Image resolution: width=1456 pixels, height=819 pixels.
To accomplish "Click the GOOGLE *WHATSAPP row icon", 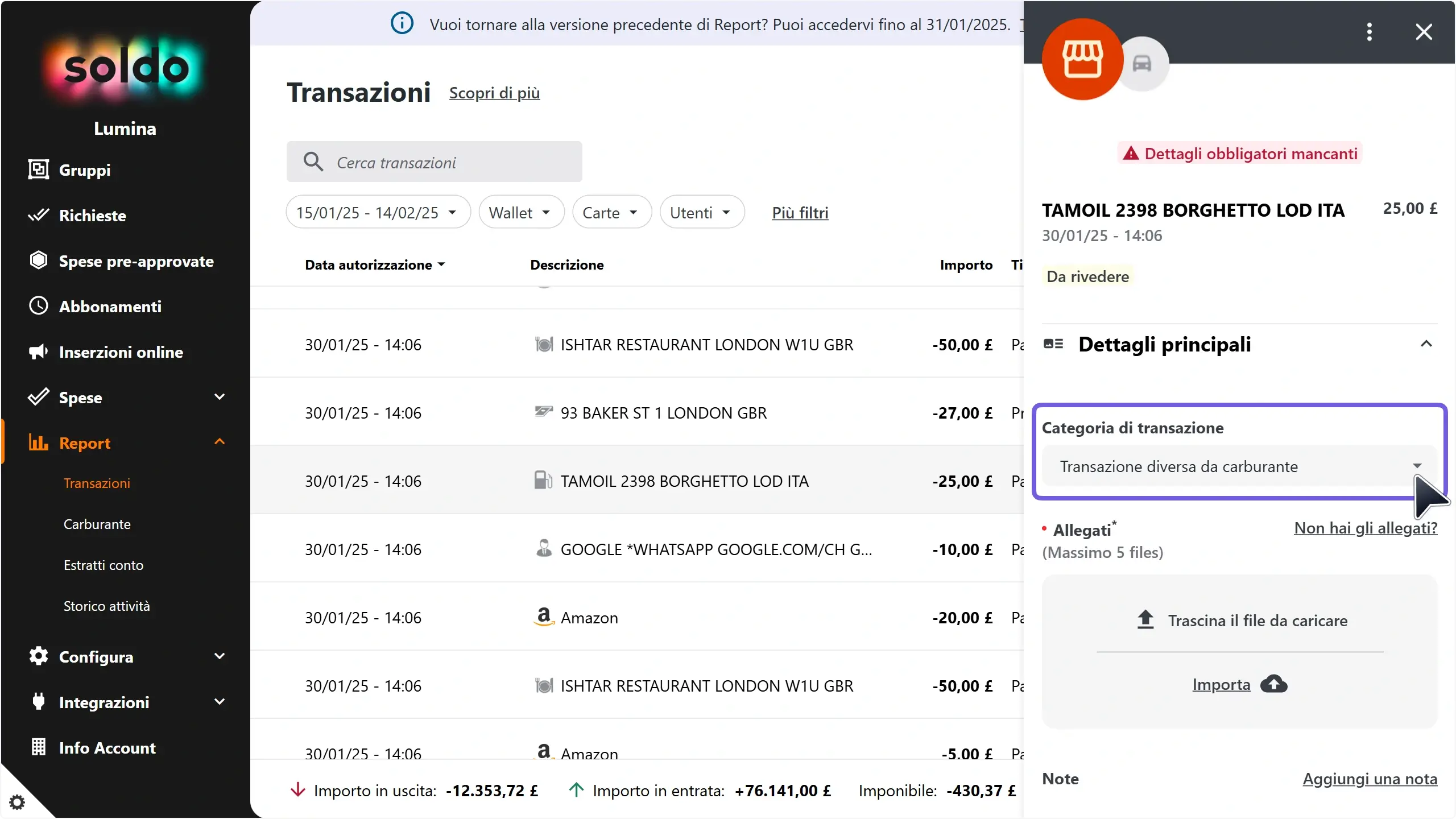I will 544,548.
